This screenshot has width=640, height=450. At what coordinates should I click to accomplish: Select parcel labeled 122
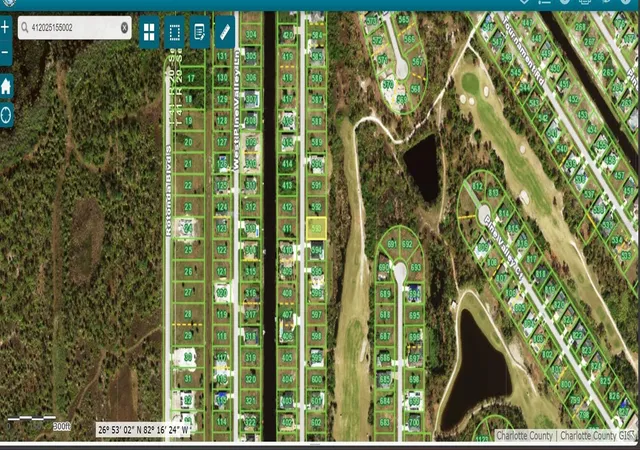coord(222,250)
